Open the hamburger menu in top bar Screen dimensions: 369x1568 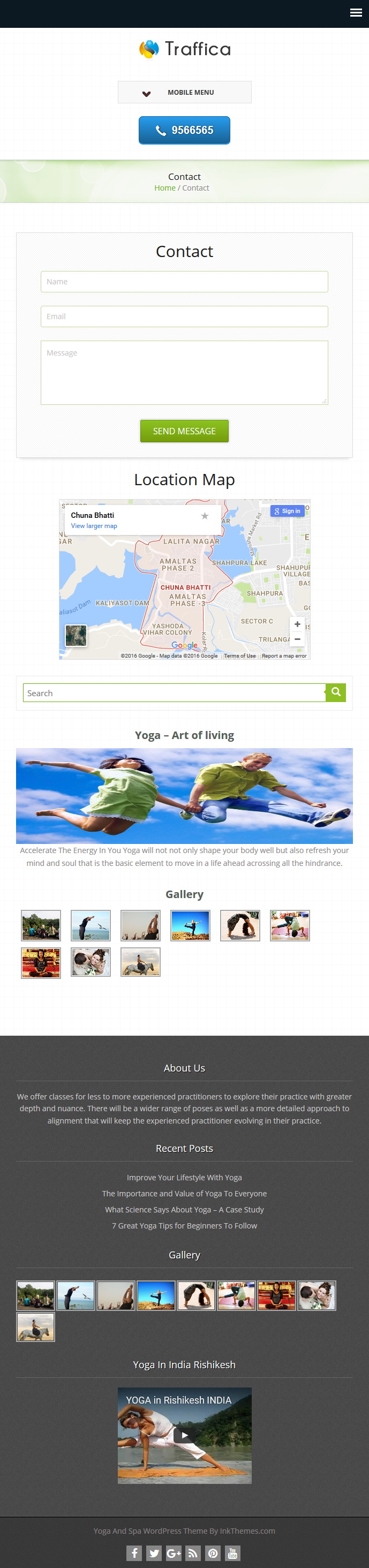(356, 13)
